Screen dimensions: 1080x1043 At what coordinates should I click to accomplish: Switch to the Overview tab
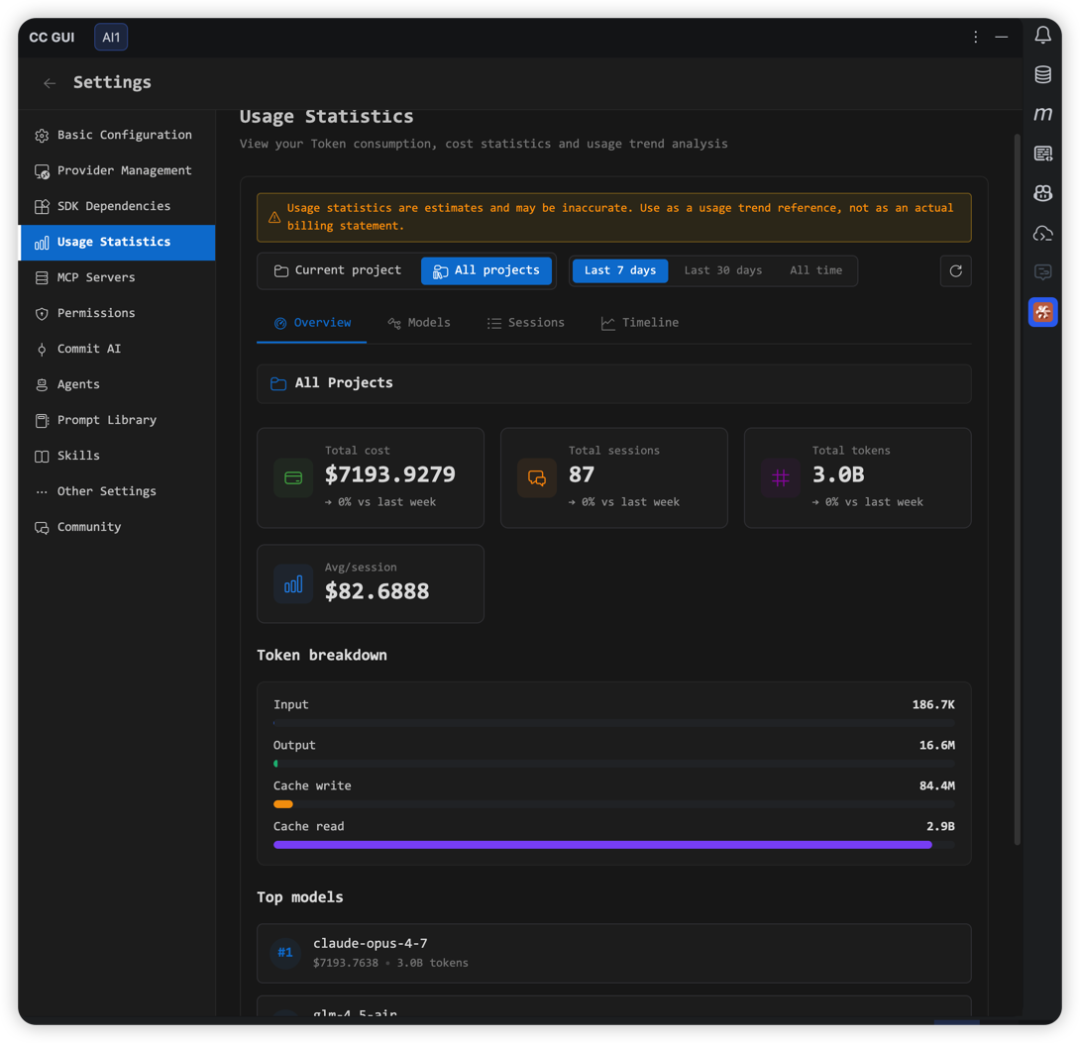click(x=312, y=323)
